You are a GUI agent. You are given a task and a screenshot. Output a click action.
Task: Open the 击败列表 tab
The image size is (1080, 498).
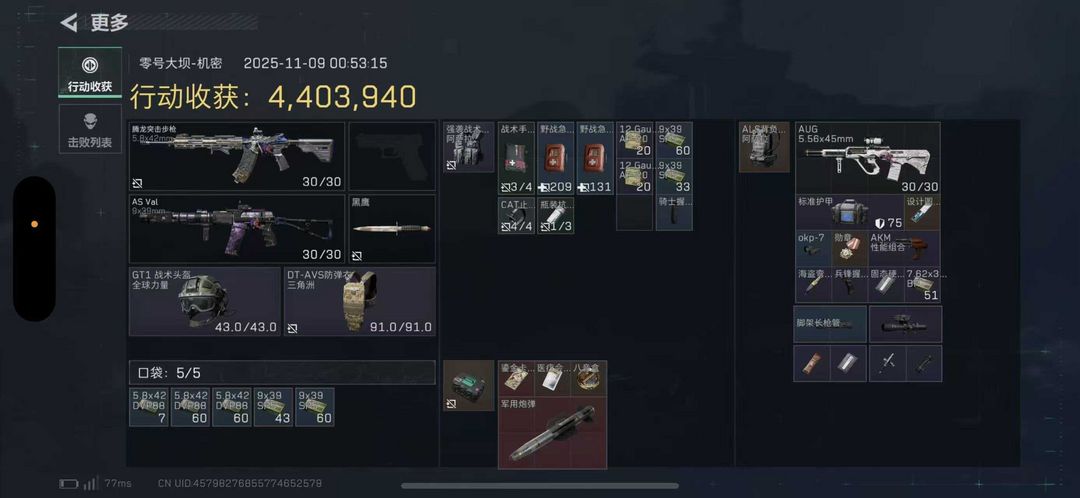pyautogui.click(x=90, y=129)
